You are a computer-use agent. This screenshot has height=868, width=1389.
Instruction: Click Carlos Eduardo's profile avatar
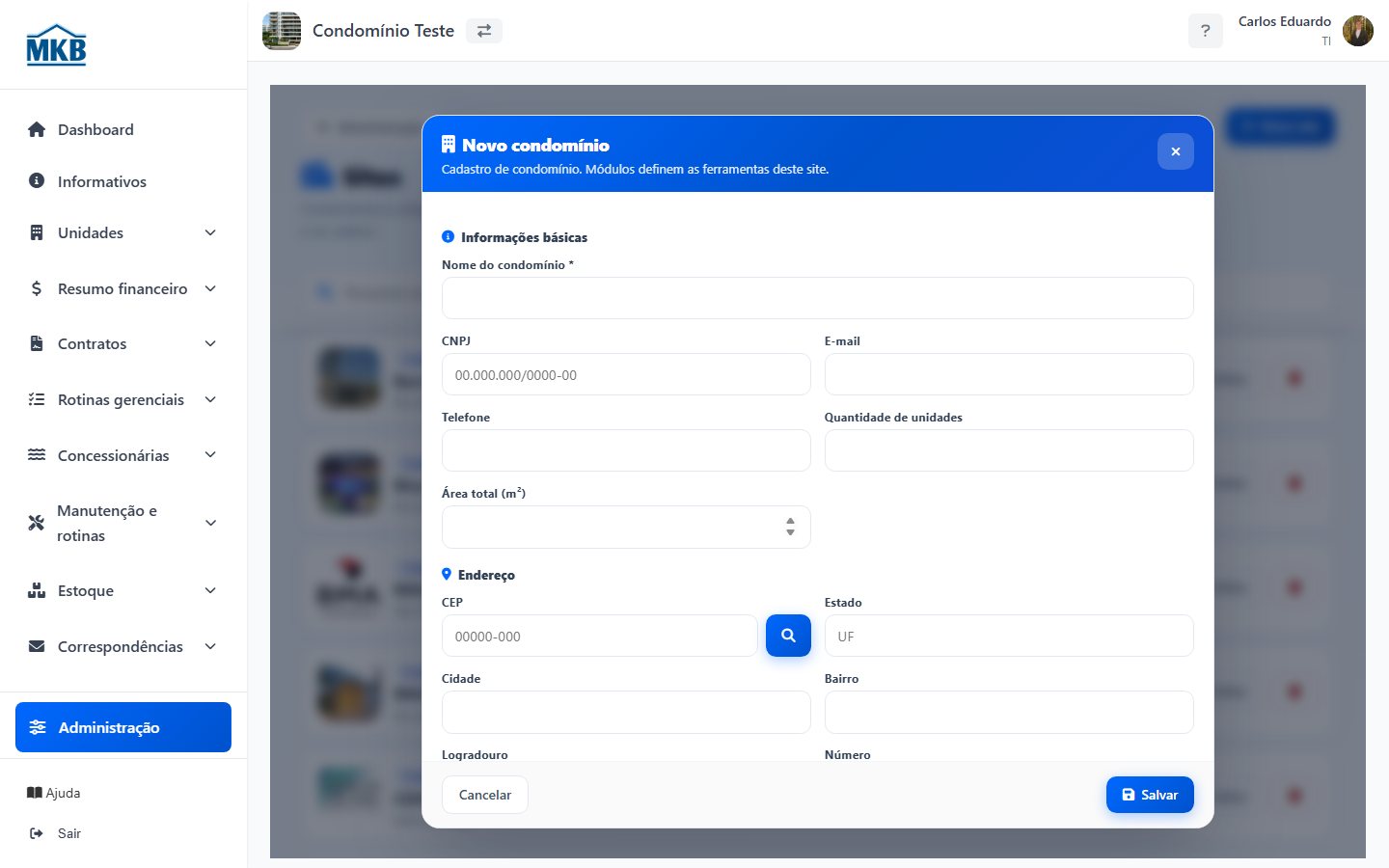pos(1358,31)
